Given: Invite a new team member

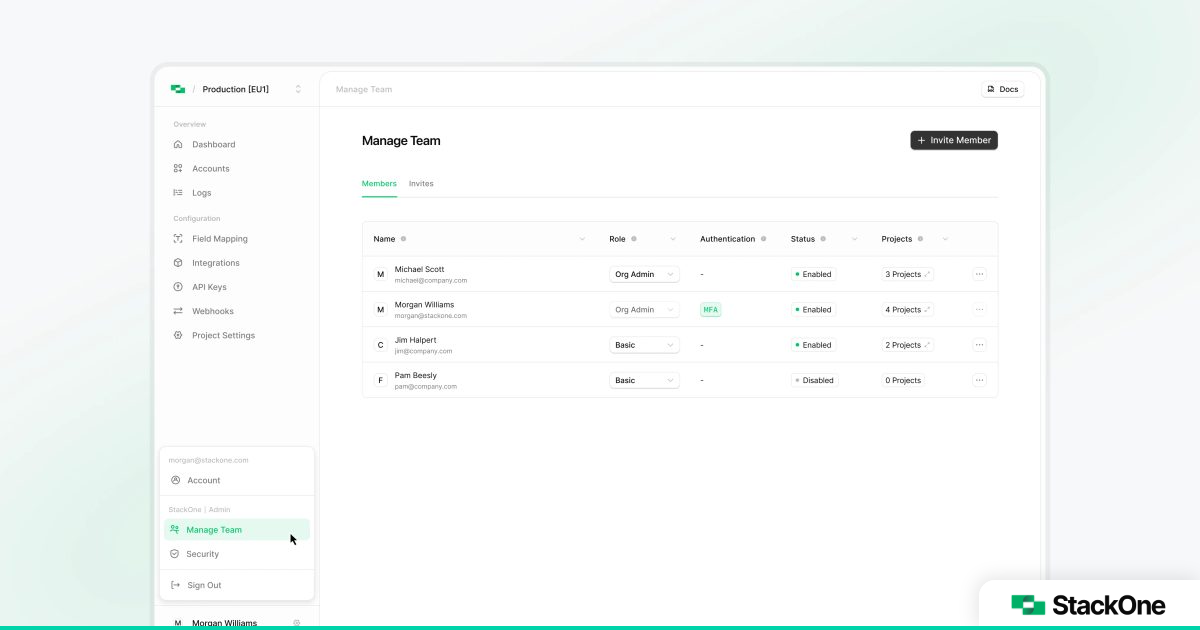Looking at the screenshot, I should [954, 140].
